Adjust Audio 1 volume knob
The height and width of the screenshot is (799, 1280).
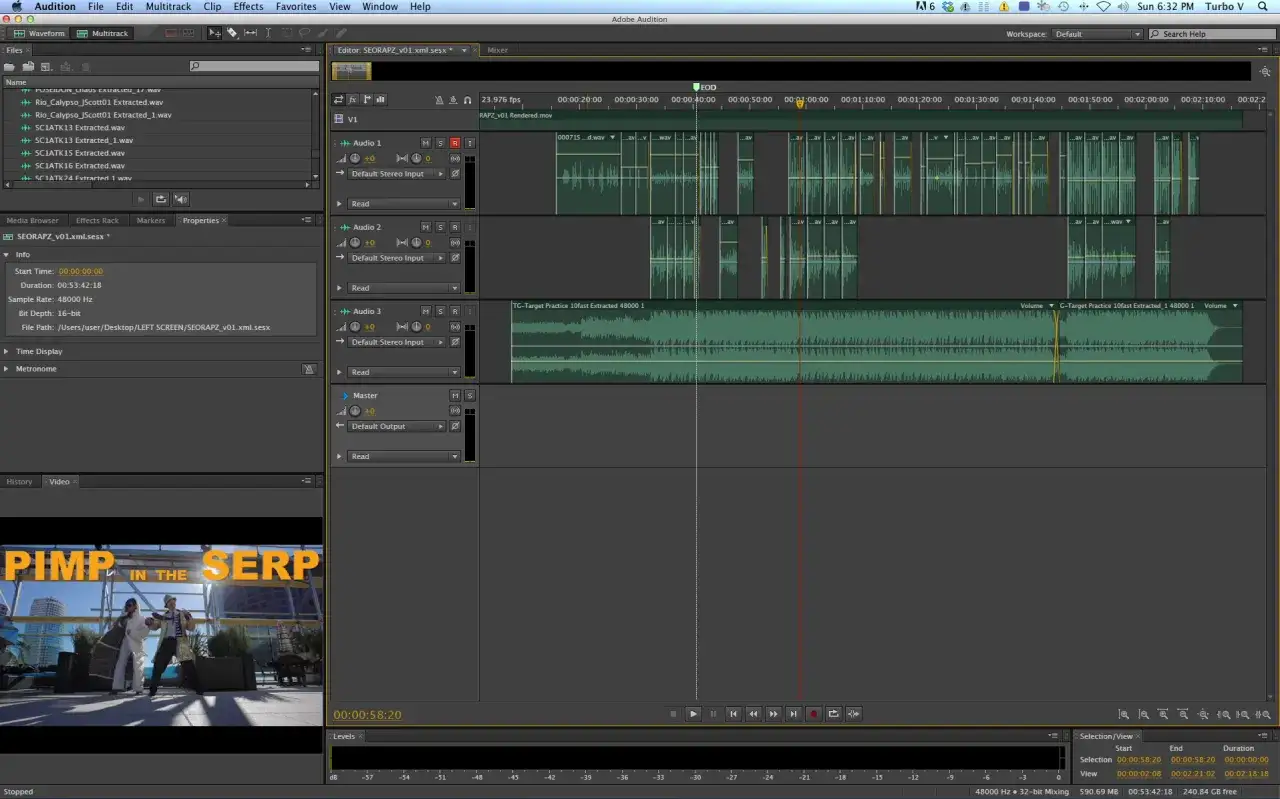click(354, 158)
